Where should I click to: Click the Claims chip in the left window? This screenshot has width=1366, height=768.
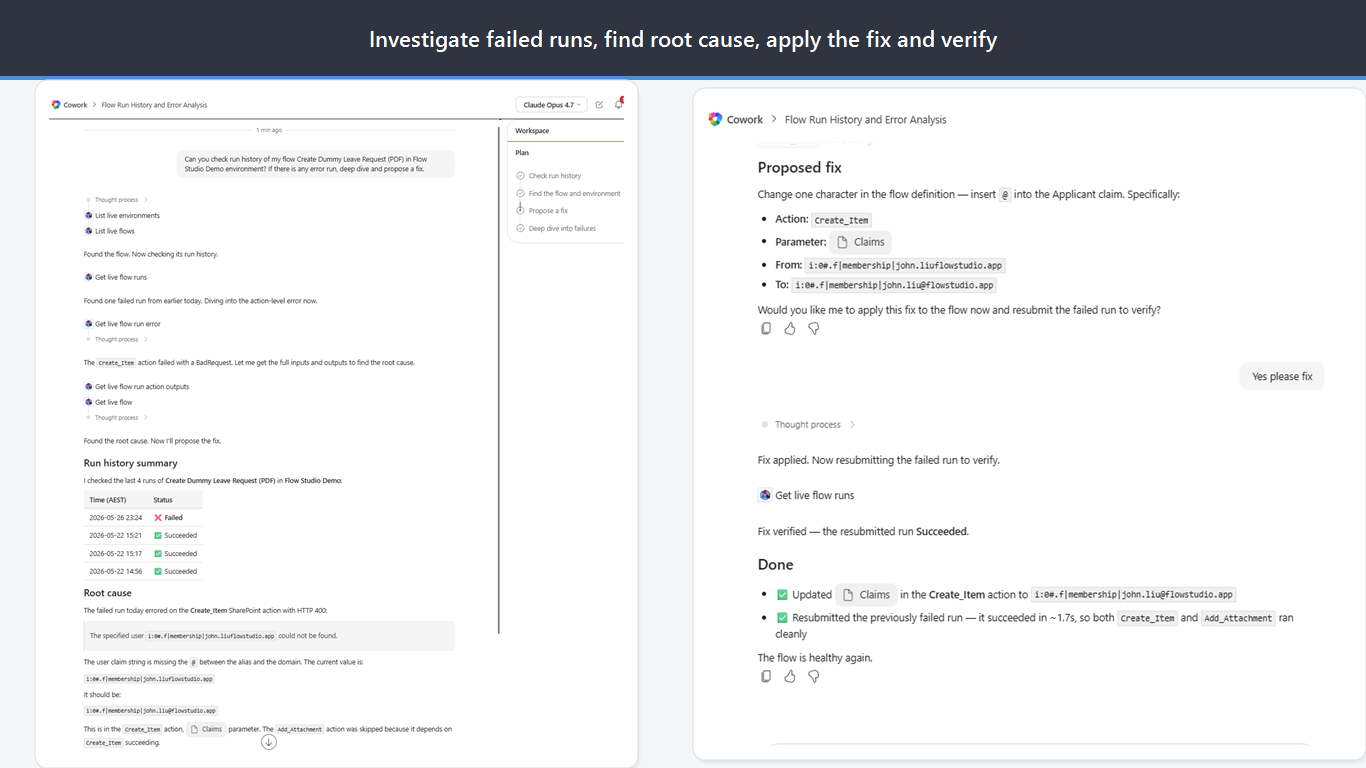coord(207,729)
